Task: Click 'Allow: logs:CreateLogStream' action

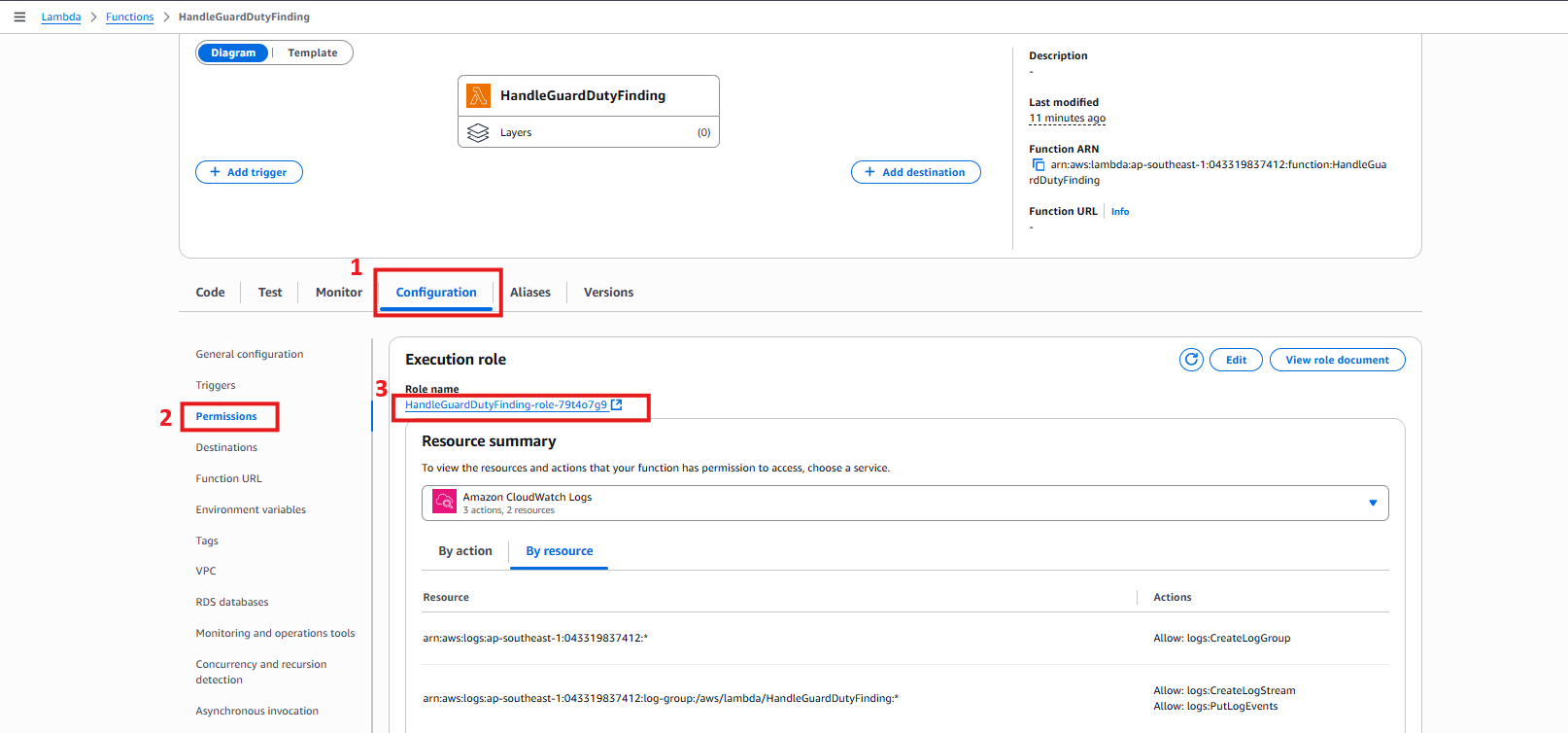Action: [x=1224, y=690]
